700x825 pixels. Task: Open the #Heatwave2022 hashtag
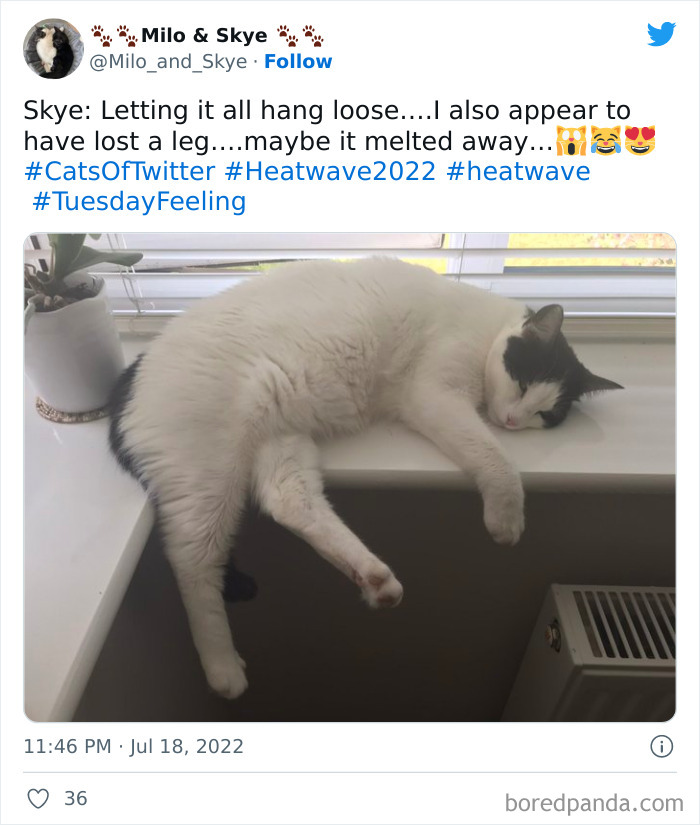330,172
